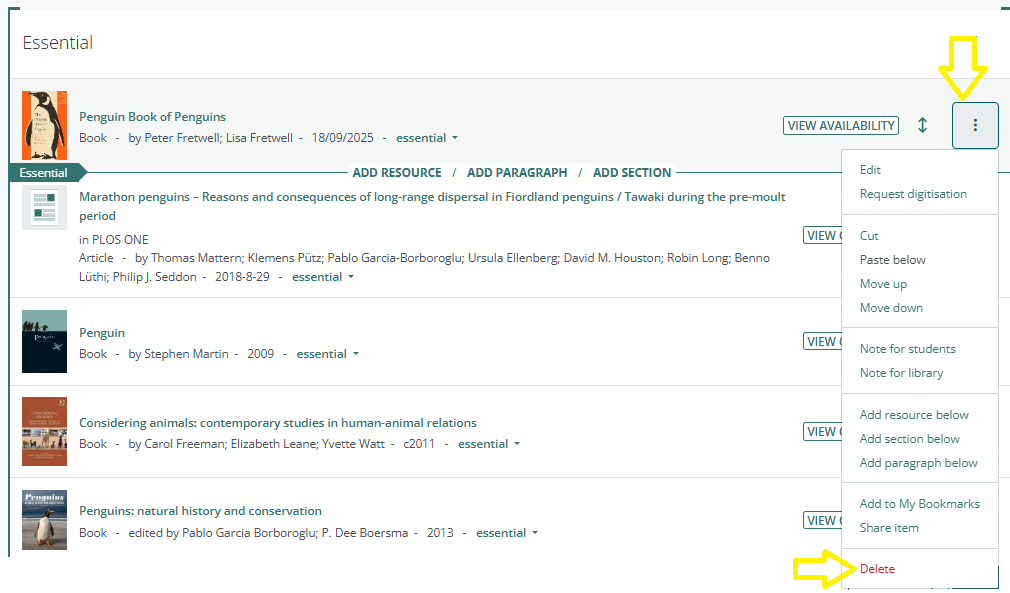The height and width of the screenshot is (593, 1010).
Task: Select Cut in the item menu
Action: pos(869,235)
